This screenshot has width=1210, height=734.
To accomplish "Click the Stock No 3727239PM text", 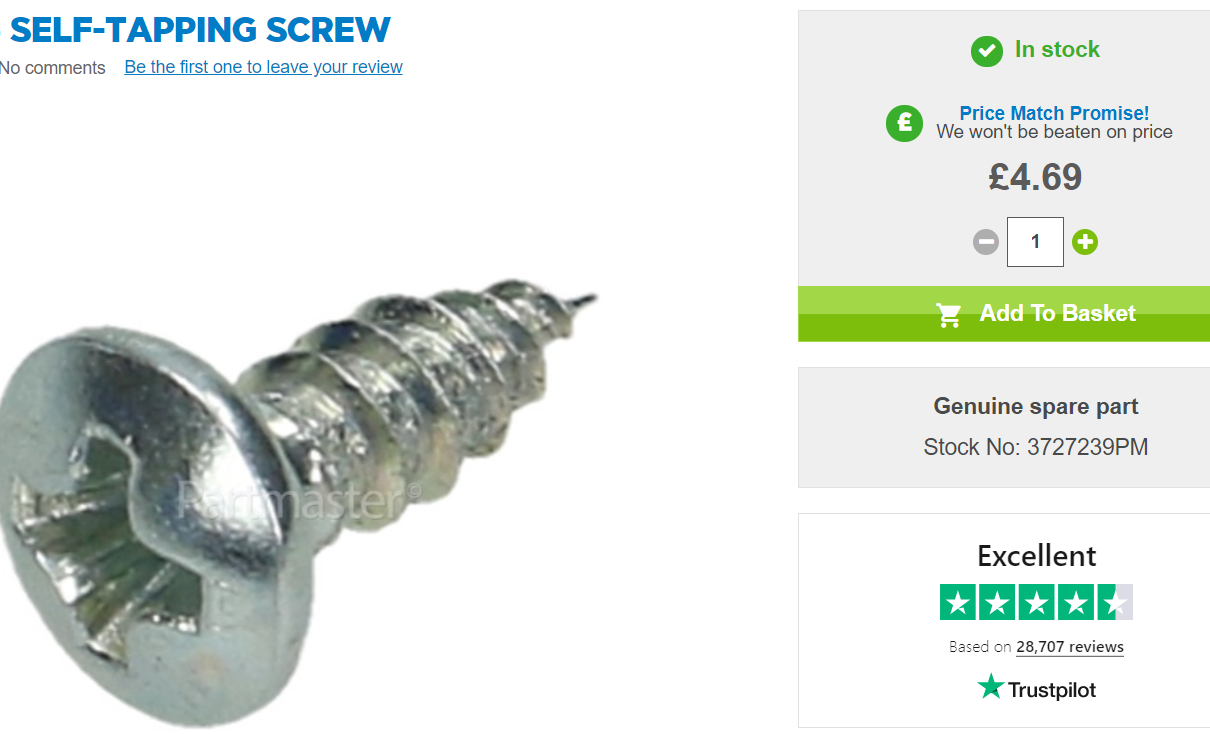I will click(1036, 447).
